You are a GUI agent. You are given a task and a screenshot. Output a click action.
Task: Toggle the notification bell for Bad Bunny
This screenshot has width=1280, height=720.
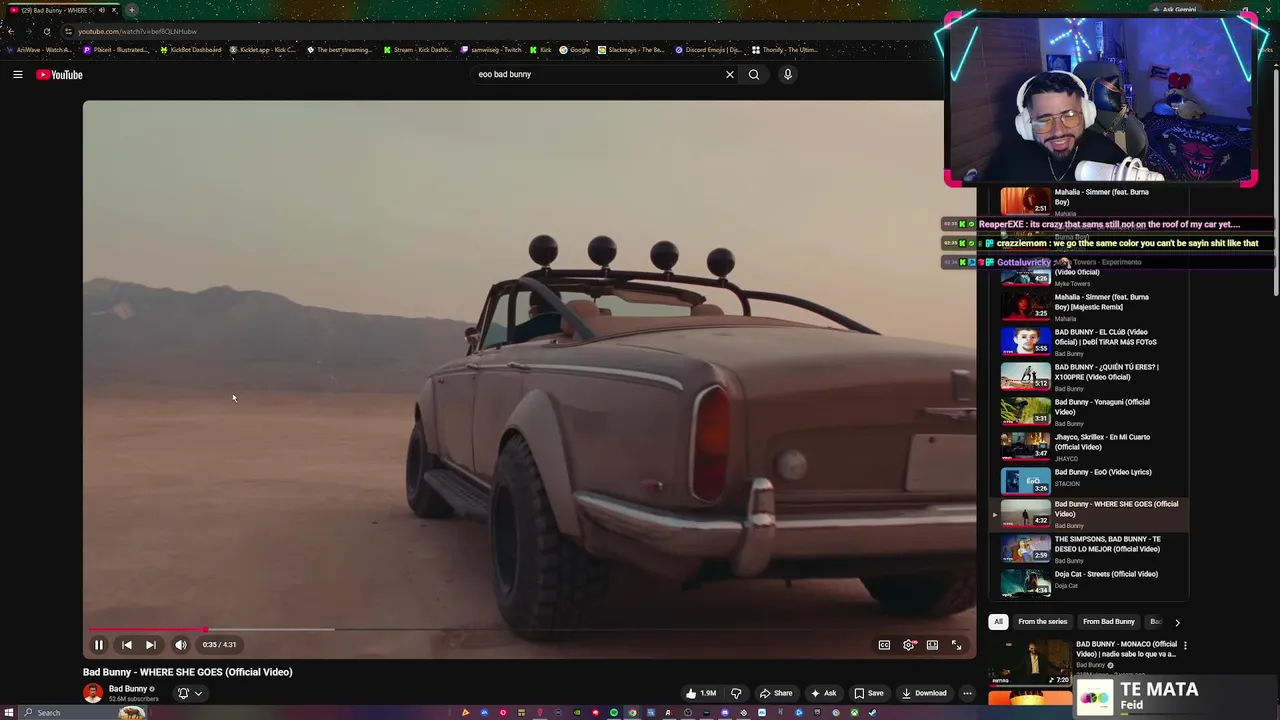click(x=189, y=693)
